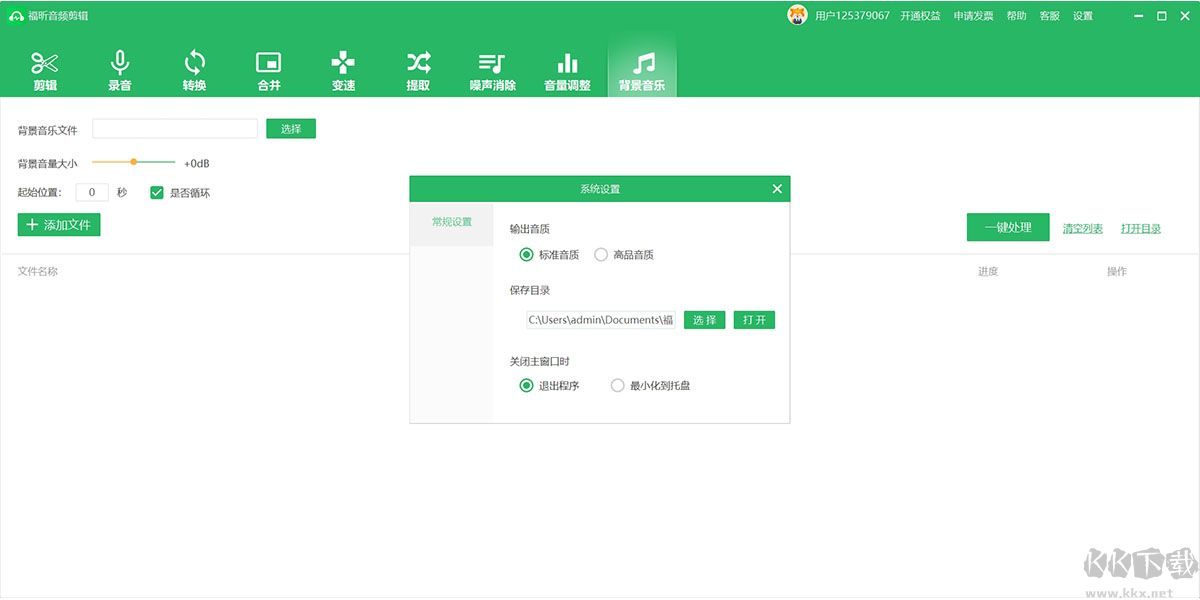
Task: Open the 噪声消除 noise removal tool
Action: [x=493, y=70]
